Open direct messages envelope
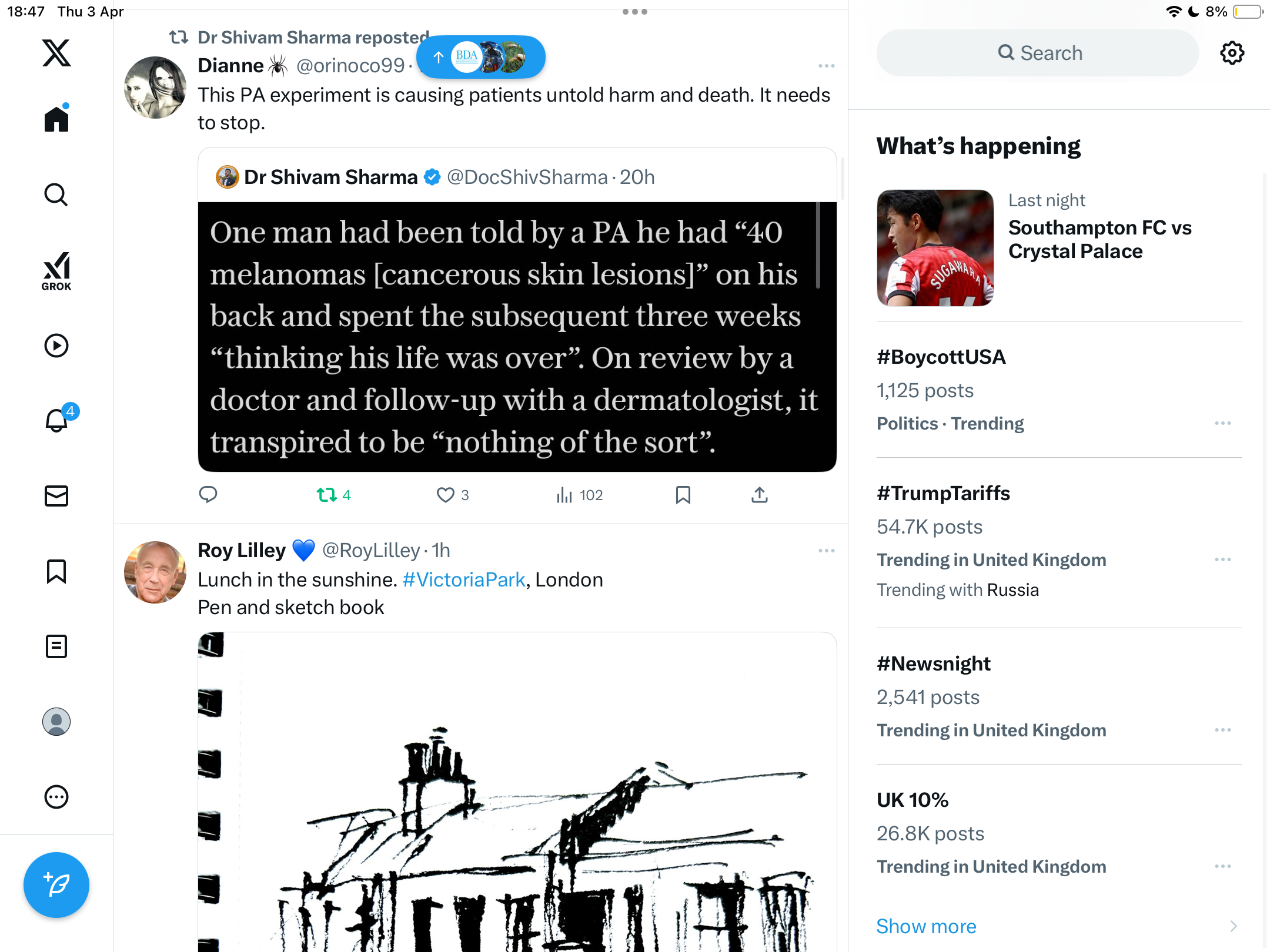 (56, 496)
